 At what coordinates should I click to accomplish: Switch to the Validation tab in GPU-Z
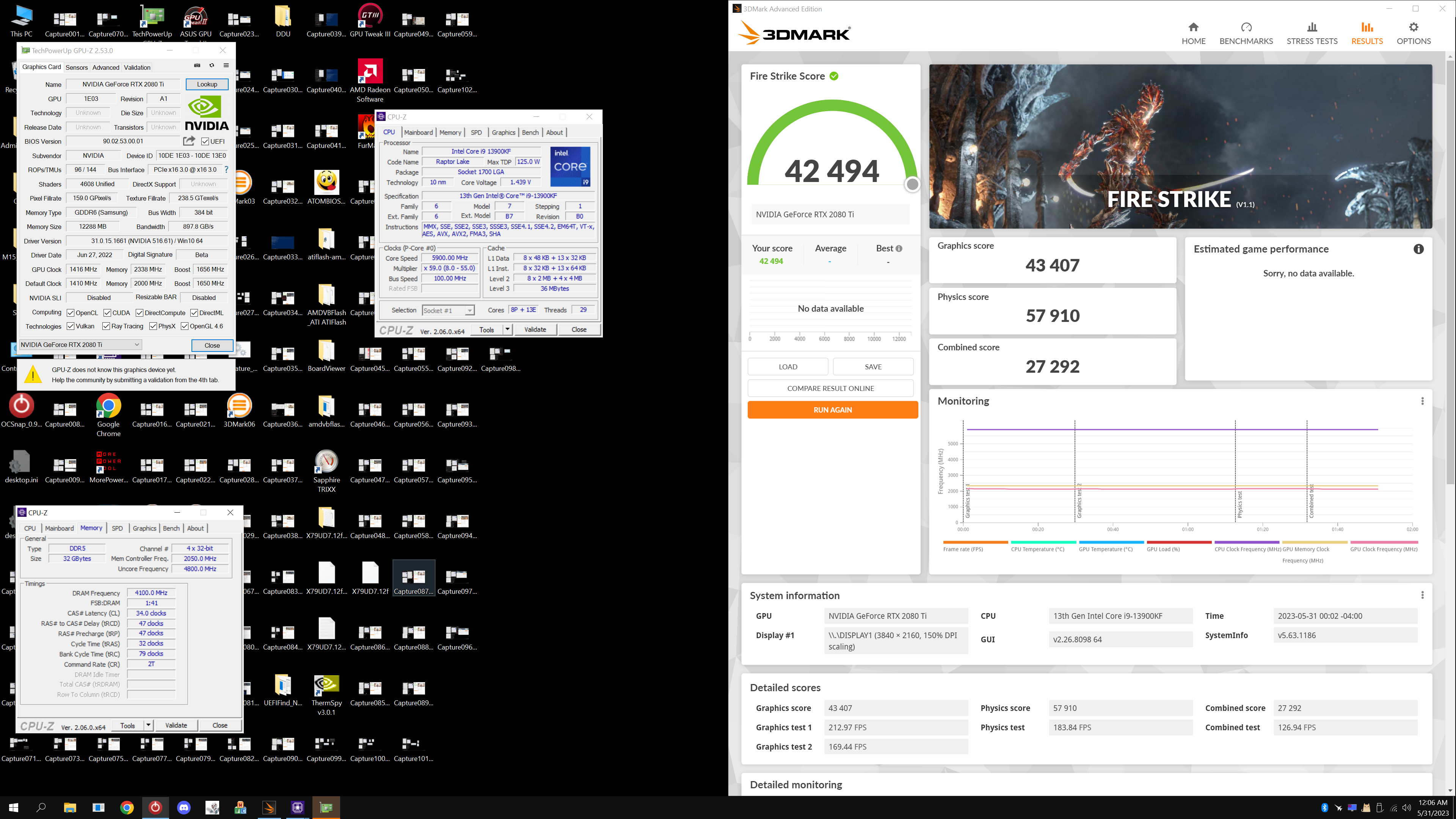137,67
